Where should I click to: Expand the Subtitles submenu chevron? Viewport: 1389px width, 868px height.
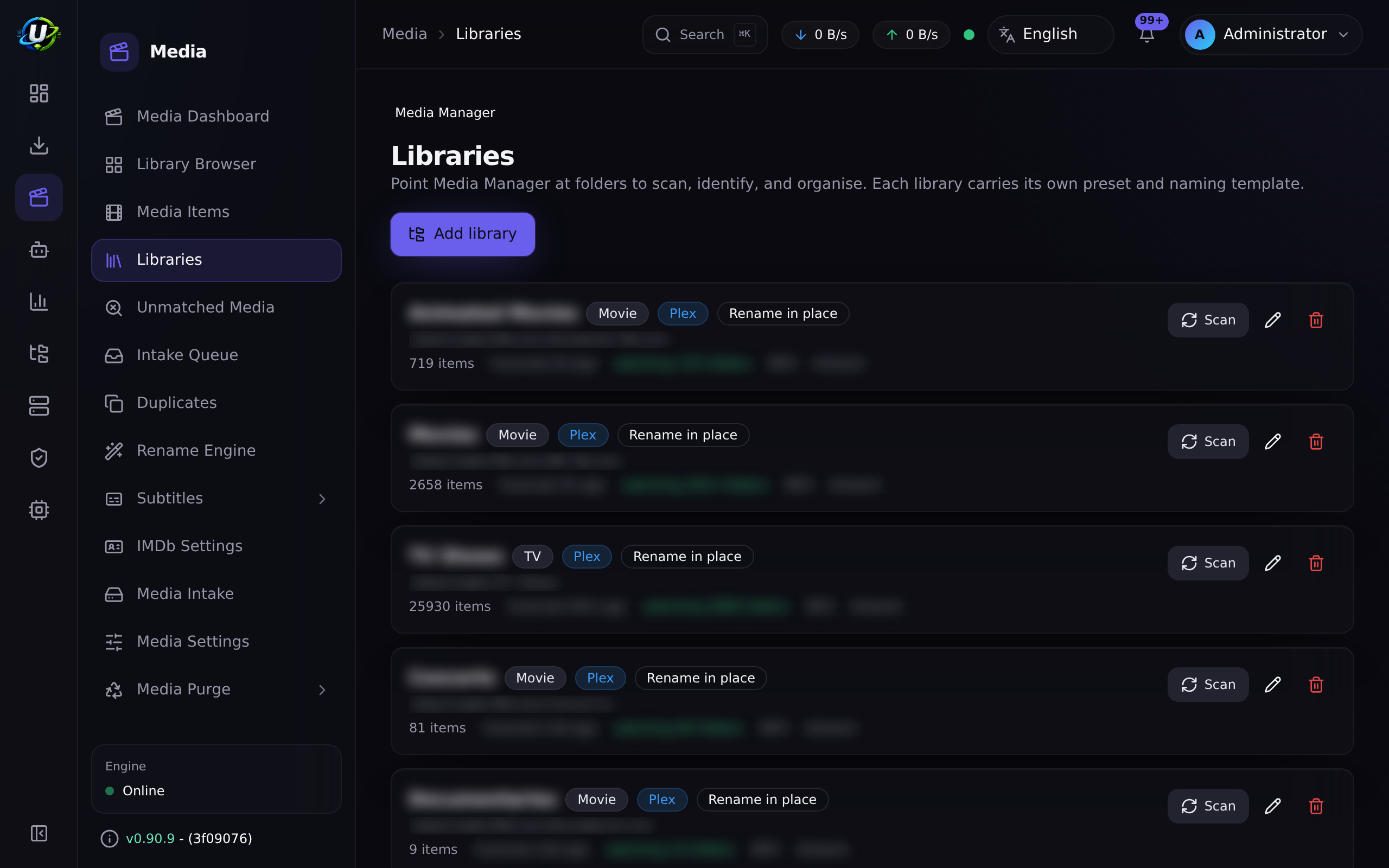point(322,499)
